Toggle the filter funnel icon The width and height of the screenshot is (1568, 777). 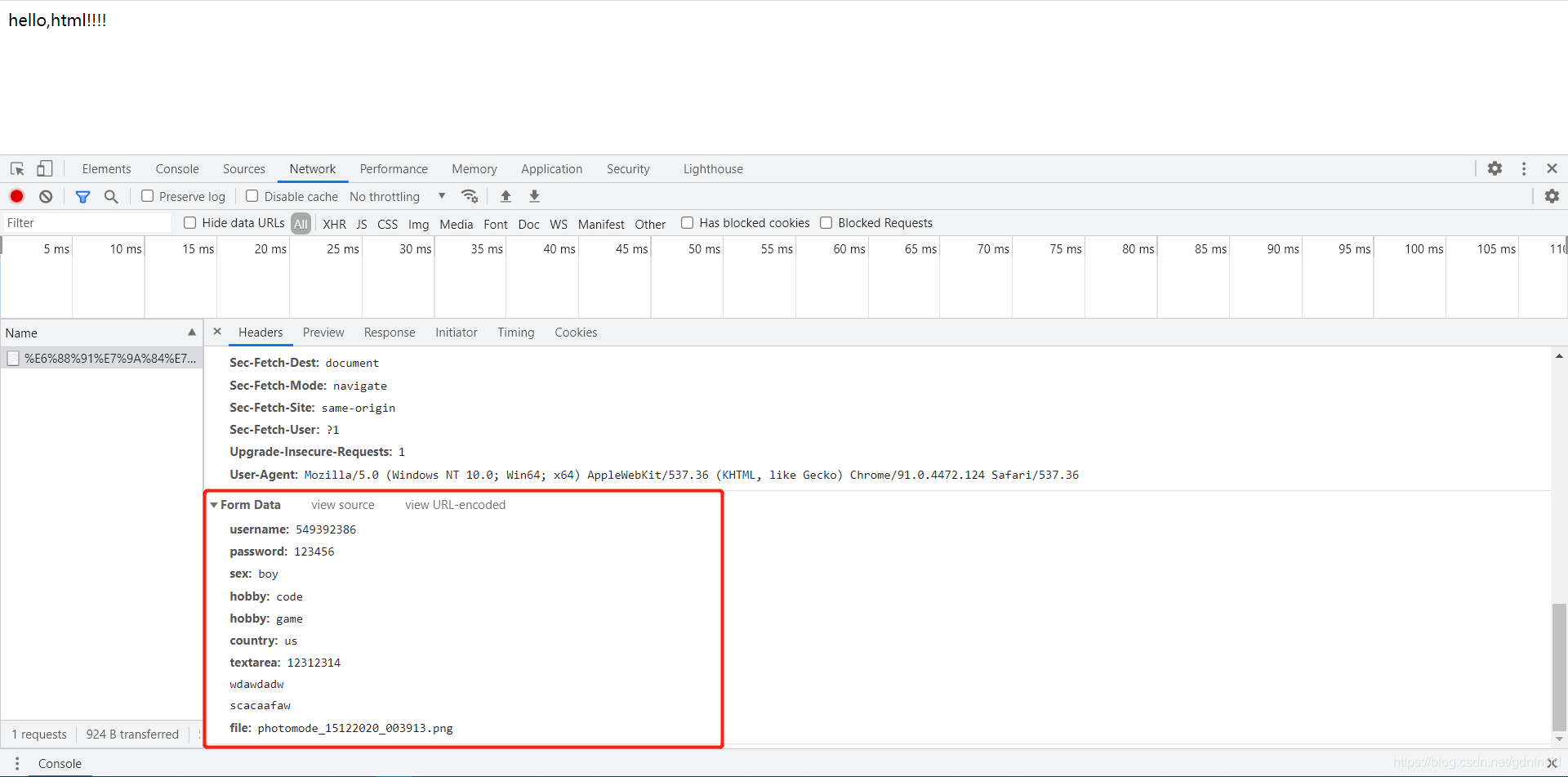coord(82,197)
